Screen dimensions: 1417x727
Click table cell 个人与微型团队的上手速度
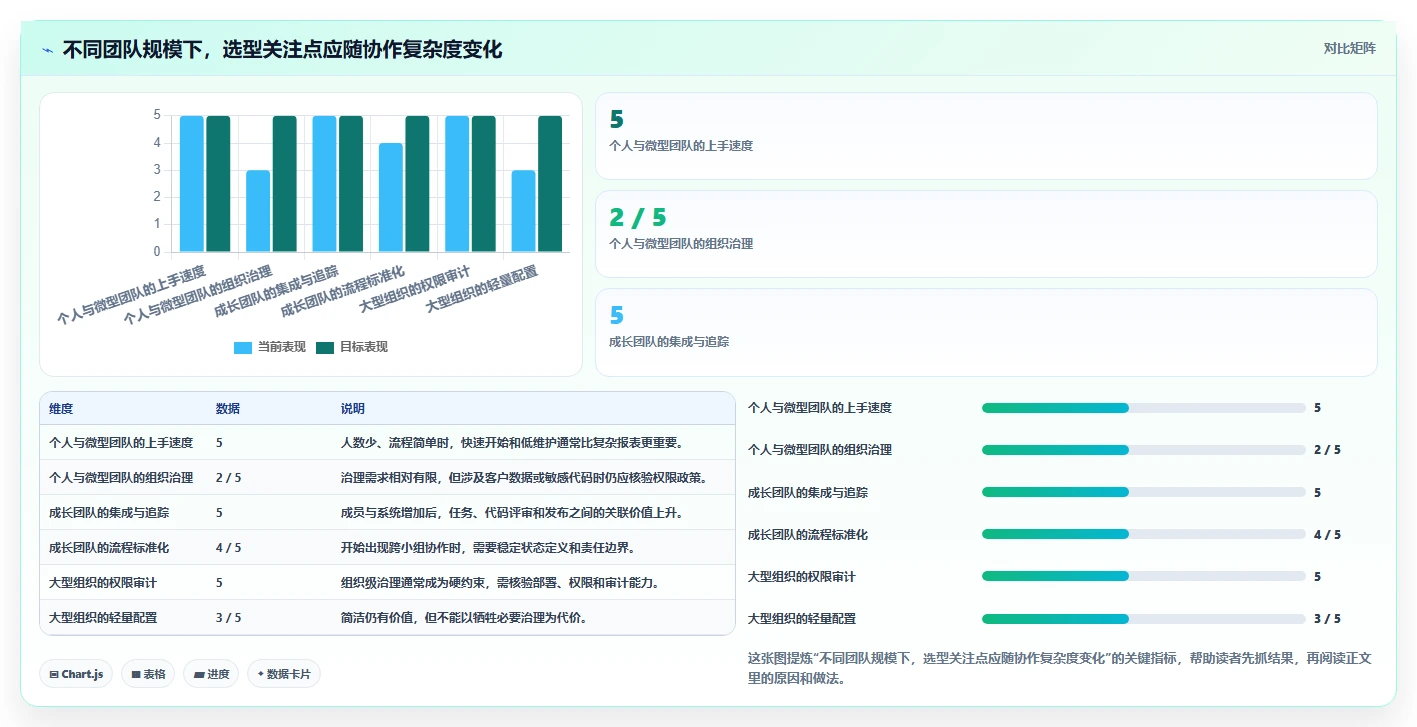click(121, 442)
